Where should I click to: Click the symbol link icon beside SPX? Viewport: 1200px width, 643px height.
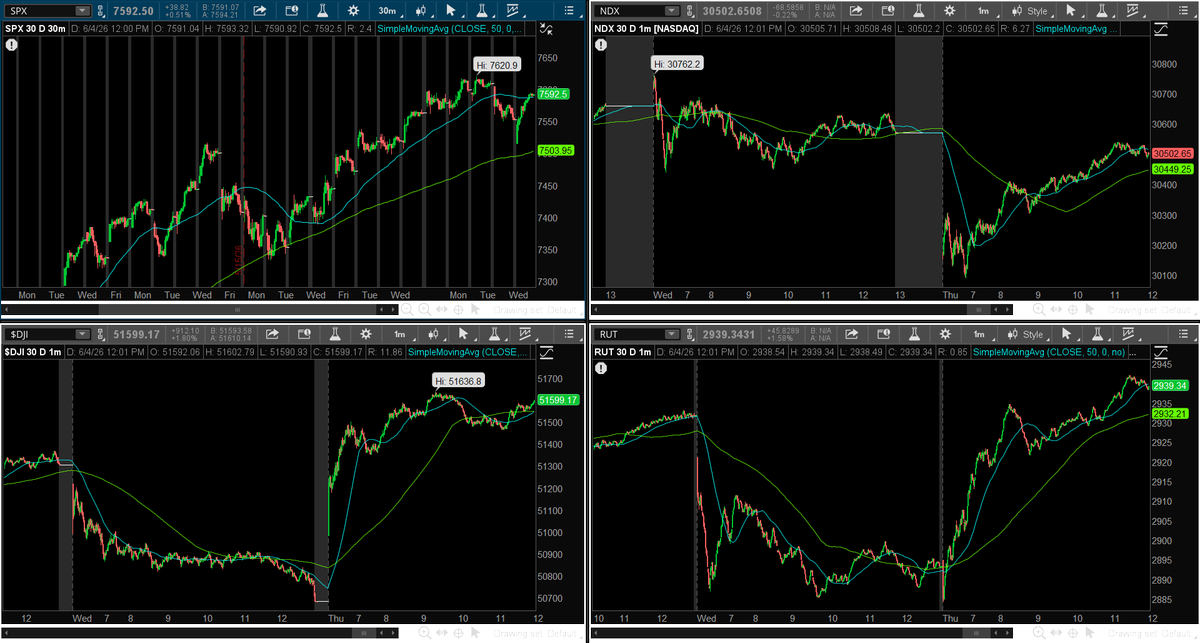100,11
